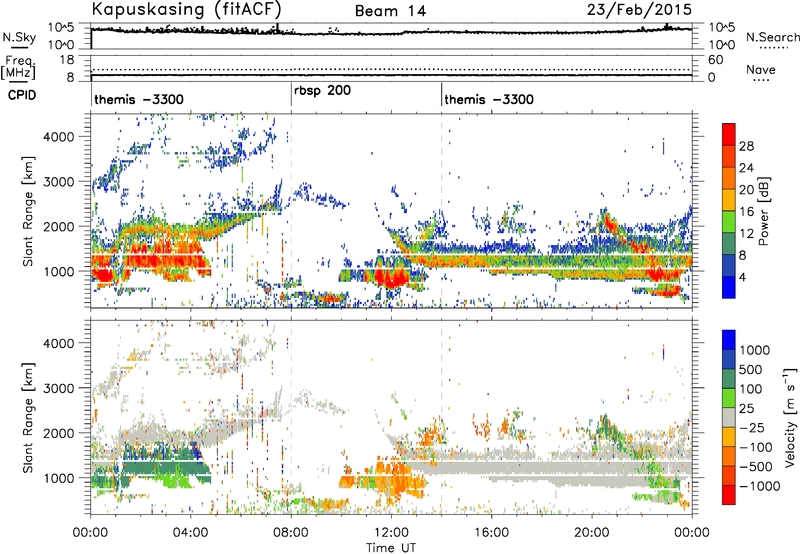Click the "Nave" legend label

point(761,70)
